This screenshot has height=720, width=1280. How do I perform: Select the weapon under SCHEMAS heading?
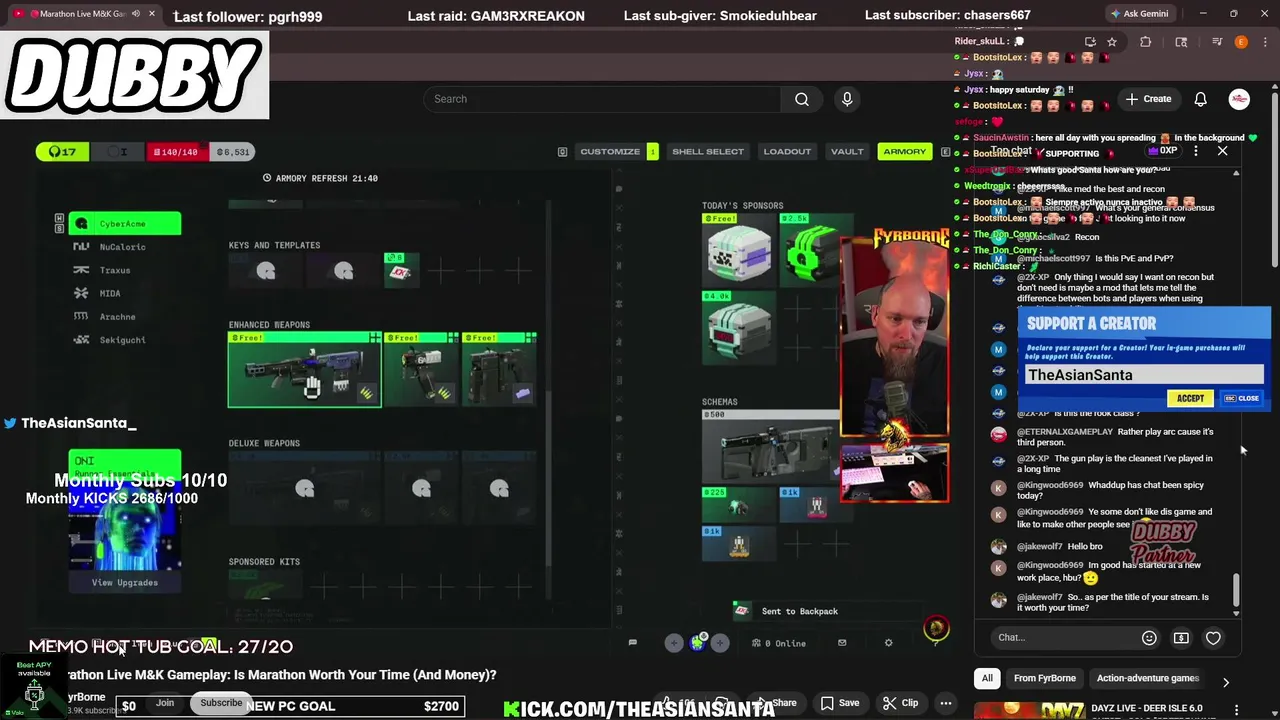[x=770, y=446]
